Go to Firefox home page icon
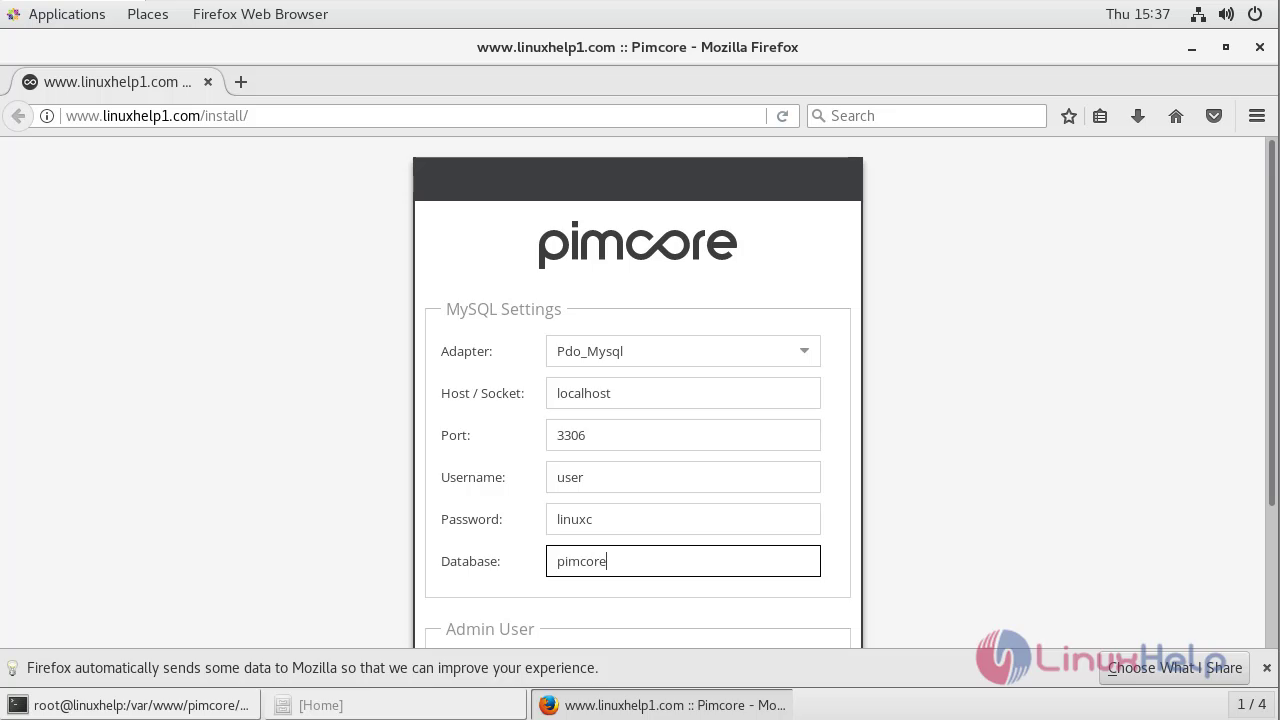1280x720 pixels. [x=1176, y=116]
